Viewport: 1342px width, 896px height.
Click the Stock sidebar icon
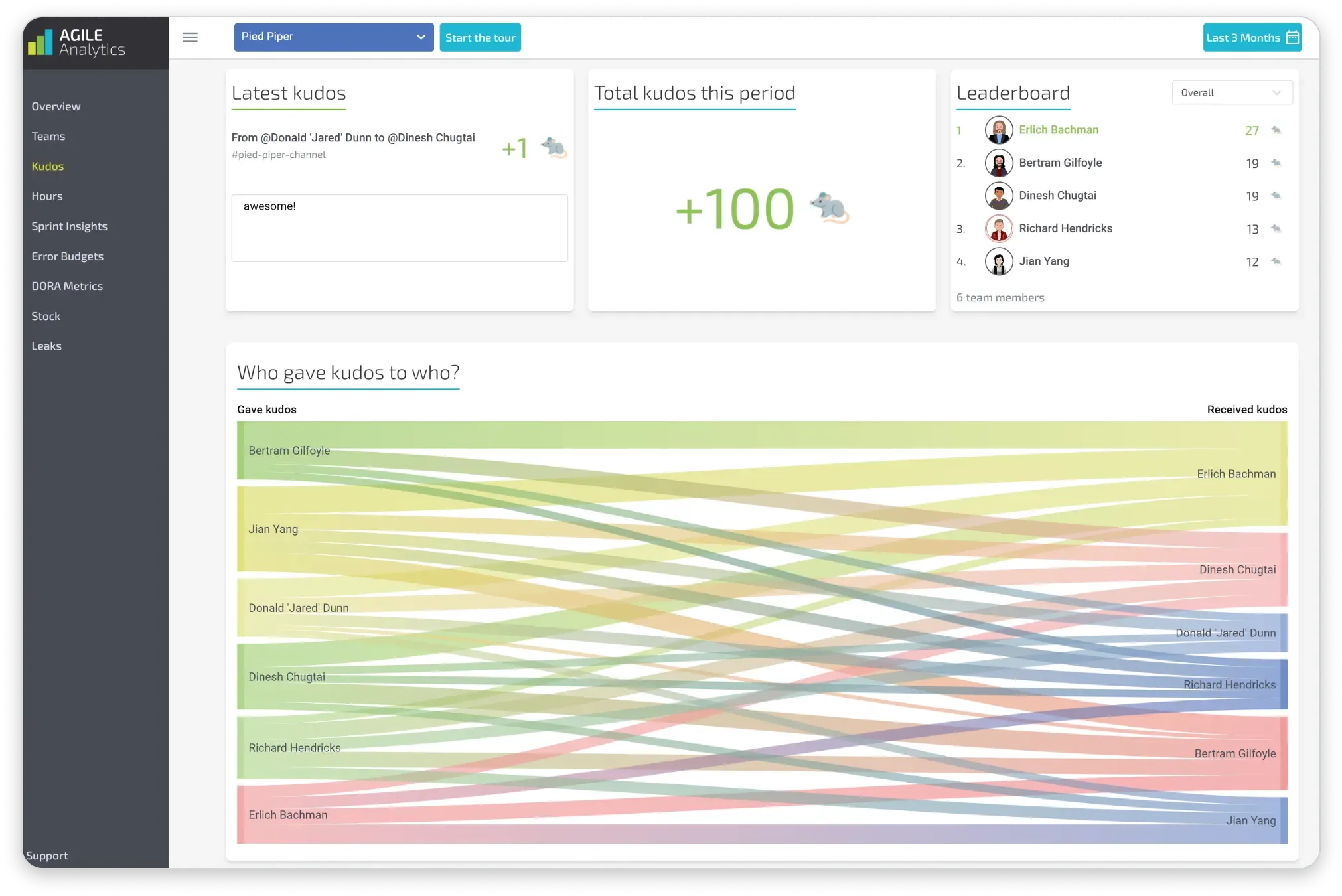pyautogui.click(x=46, y=315)
